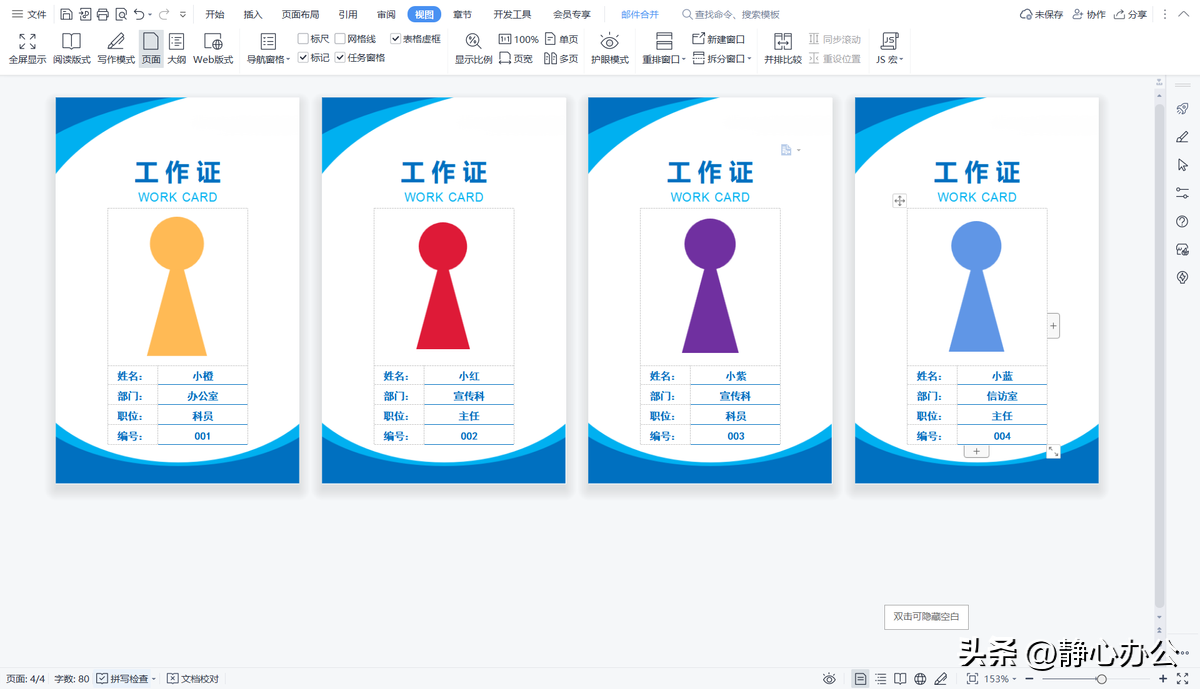Click 文档校对 document proofreading in status bar
Viewport: 1200px width, 689px height.
click(x=193, y=679)
